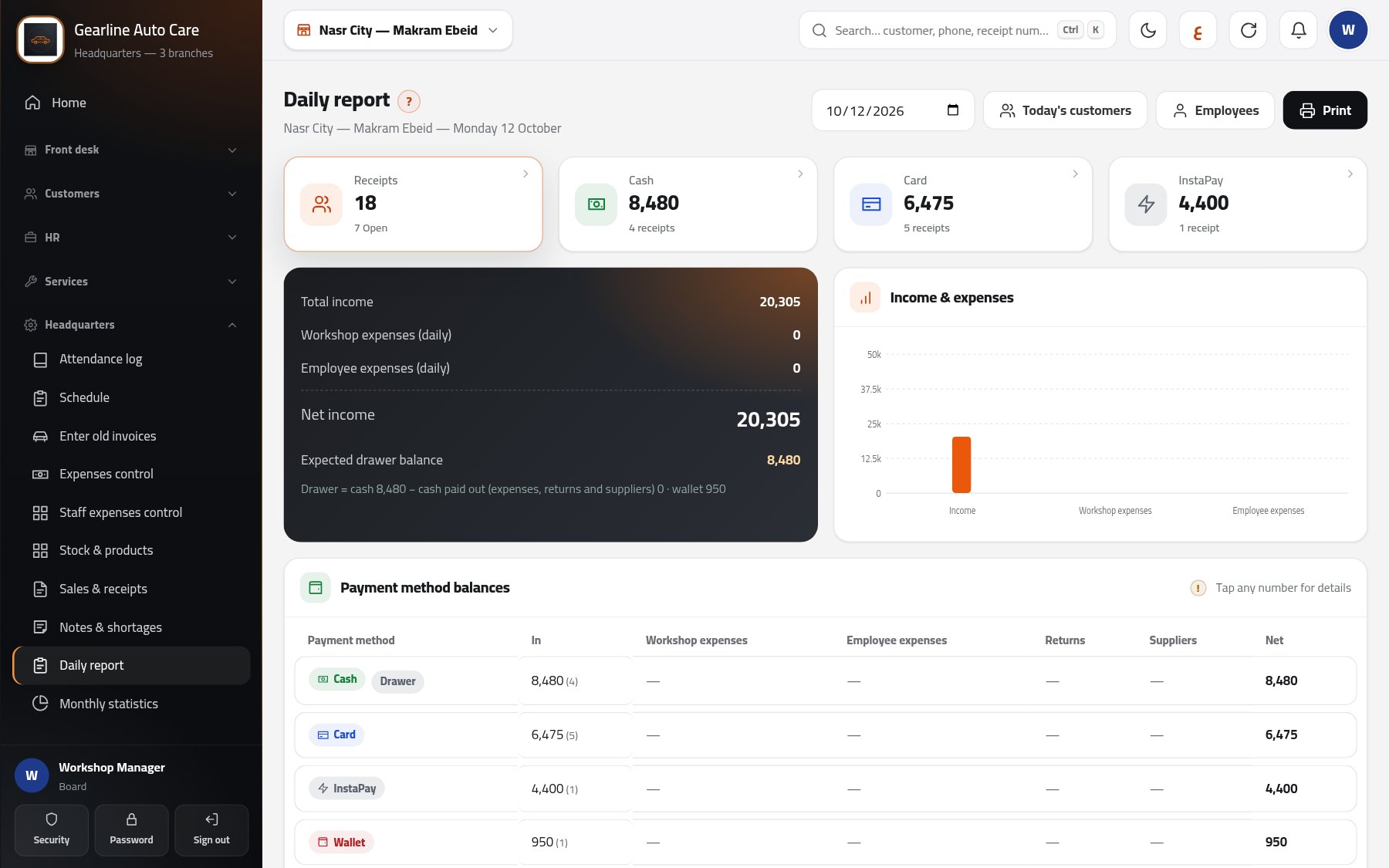Click the info icon near Tap any number
1389x868 pixels.
(x=1198, y=588)
